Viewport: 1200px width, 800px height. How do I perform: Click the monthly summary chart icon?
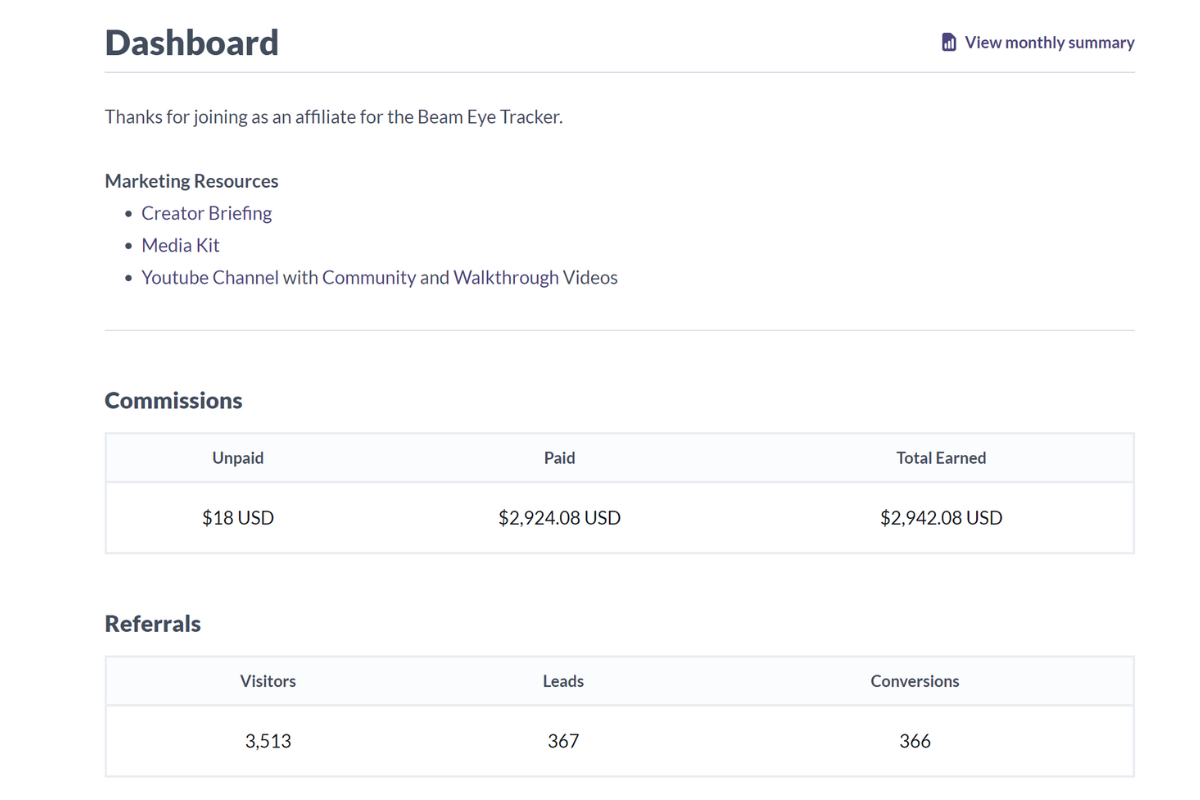[949, 42]
